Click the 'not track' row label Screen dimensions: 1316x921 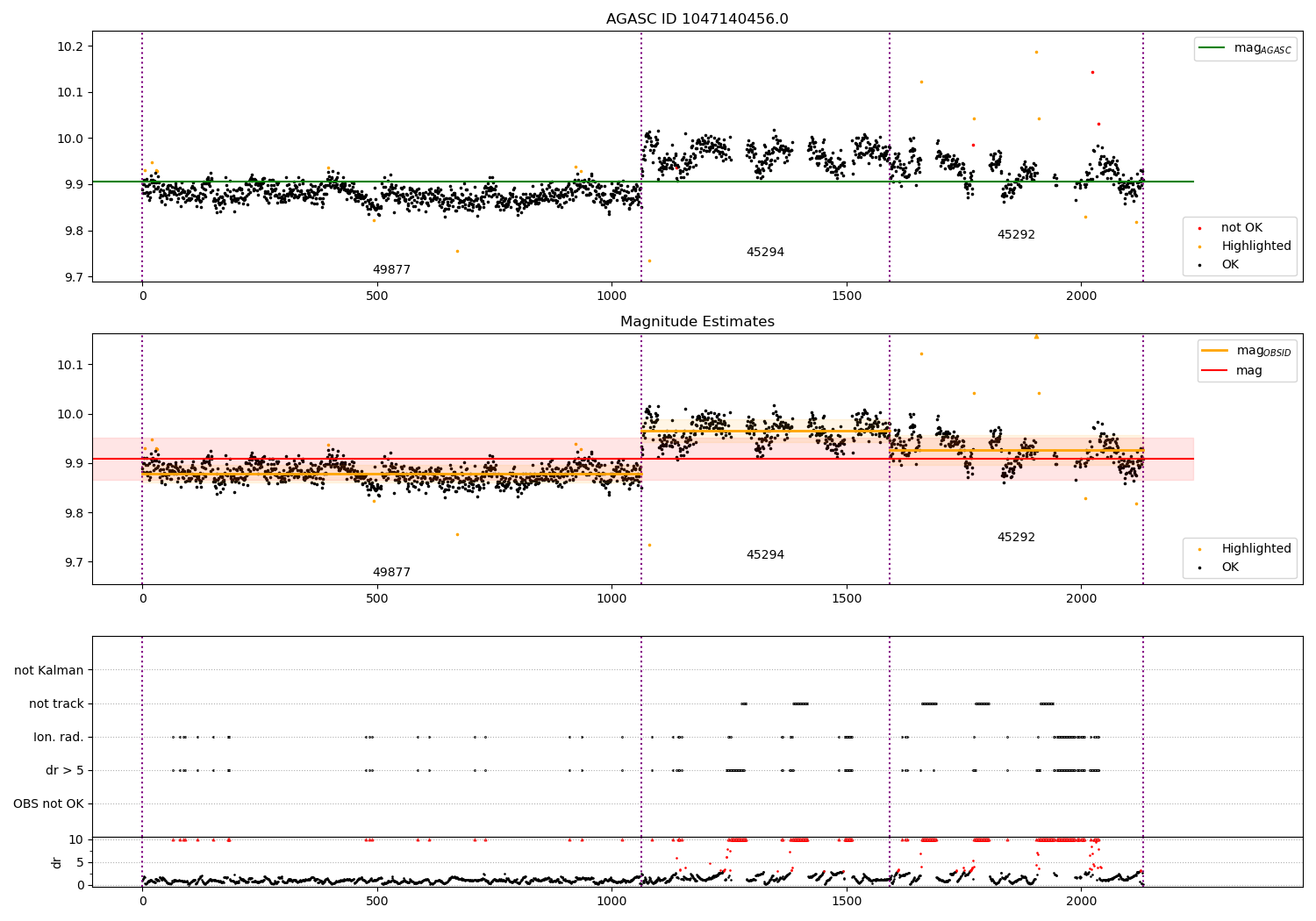56,704
